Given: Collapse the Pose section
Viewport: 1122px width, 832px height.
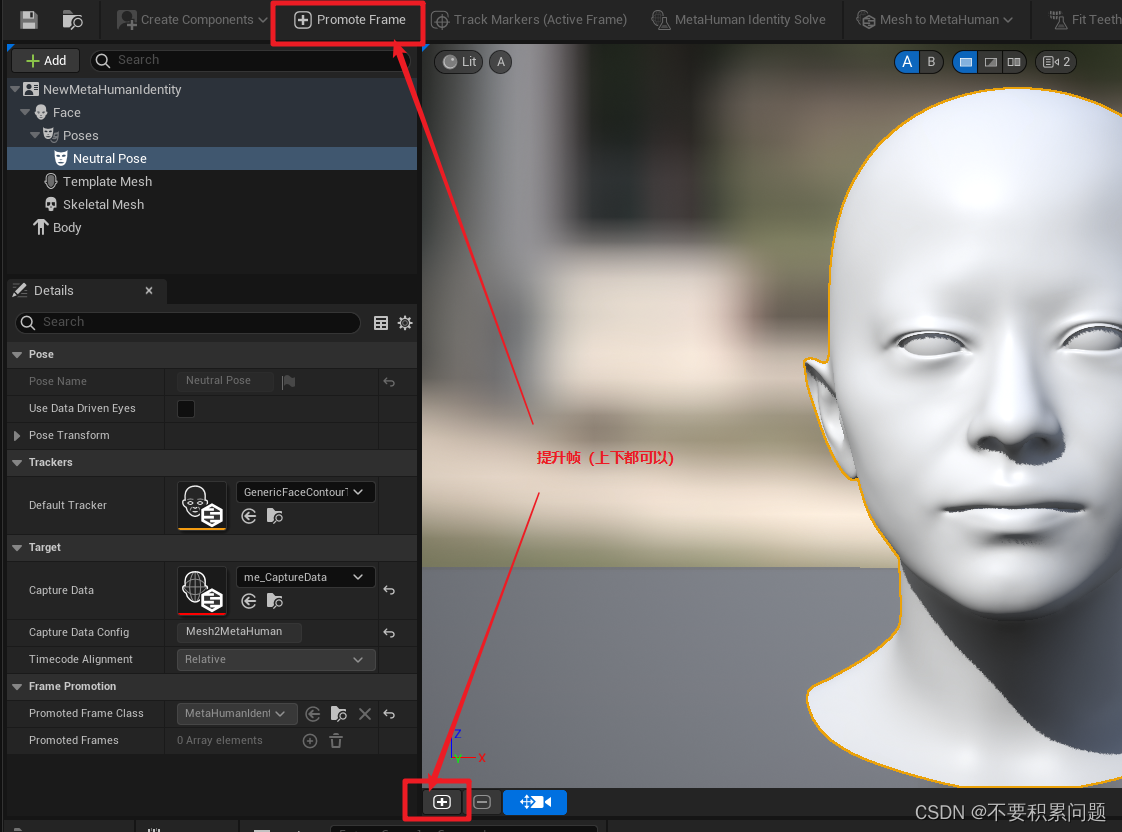Looking at the screenshot, I should pos(17,354).
